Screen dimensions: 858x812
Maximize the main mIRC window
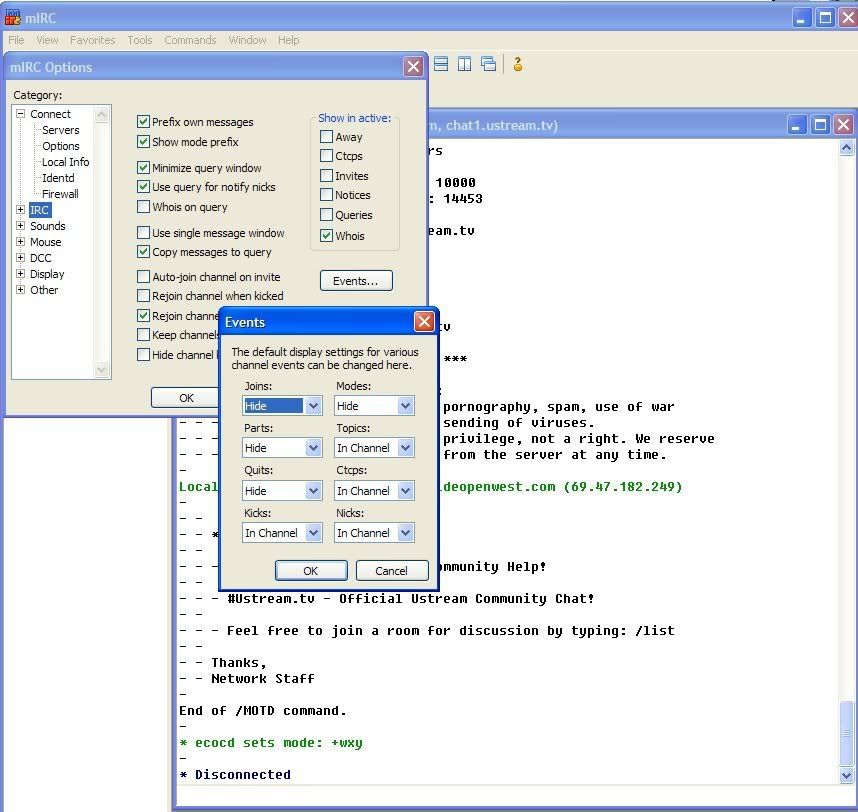pos(825,18)
